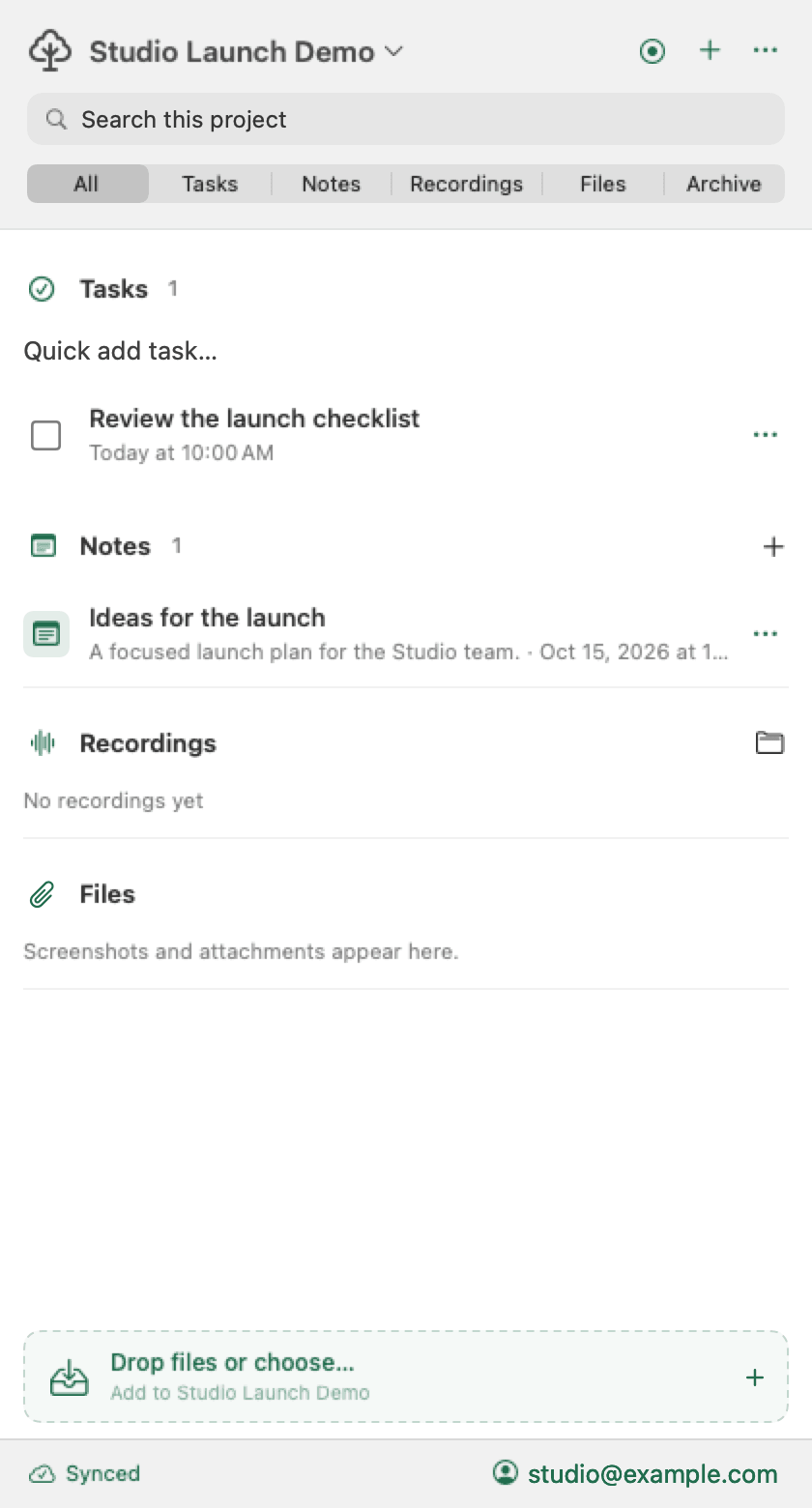Click the Today at 10:00 AM due time
The image size is (812, 1508).
tap(181, 452)
